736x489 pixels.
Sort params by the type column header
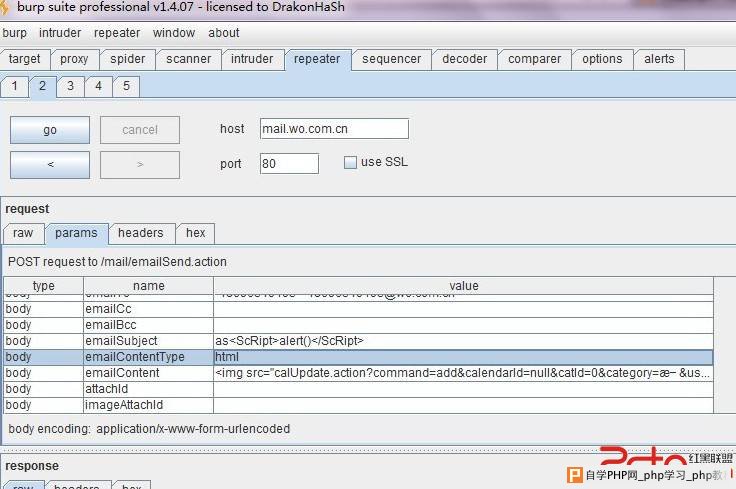click(x=44, y=286)
